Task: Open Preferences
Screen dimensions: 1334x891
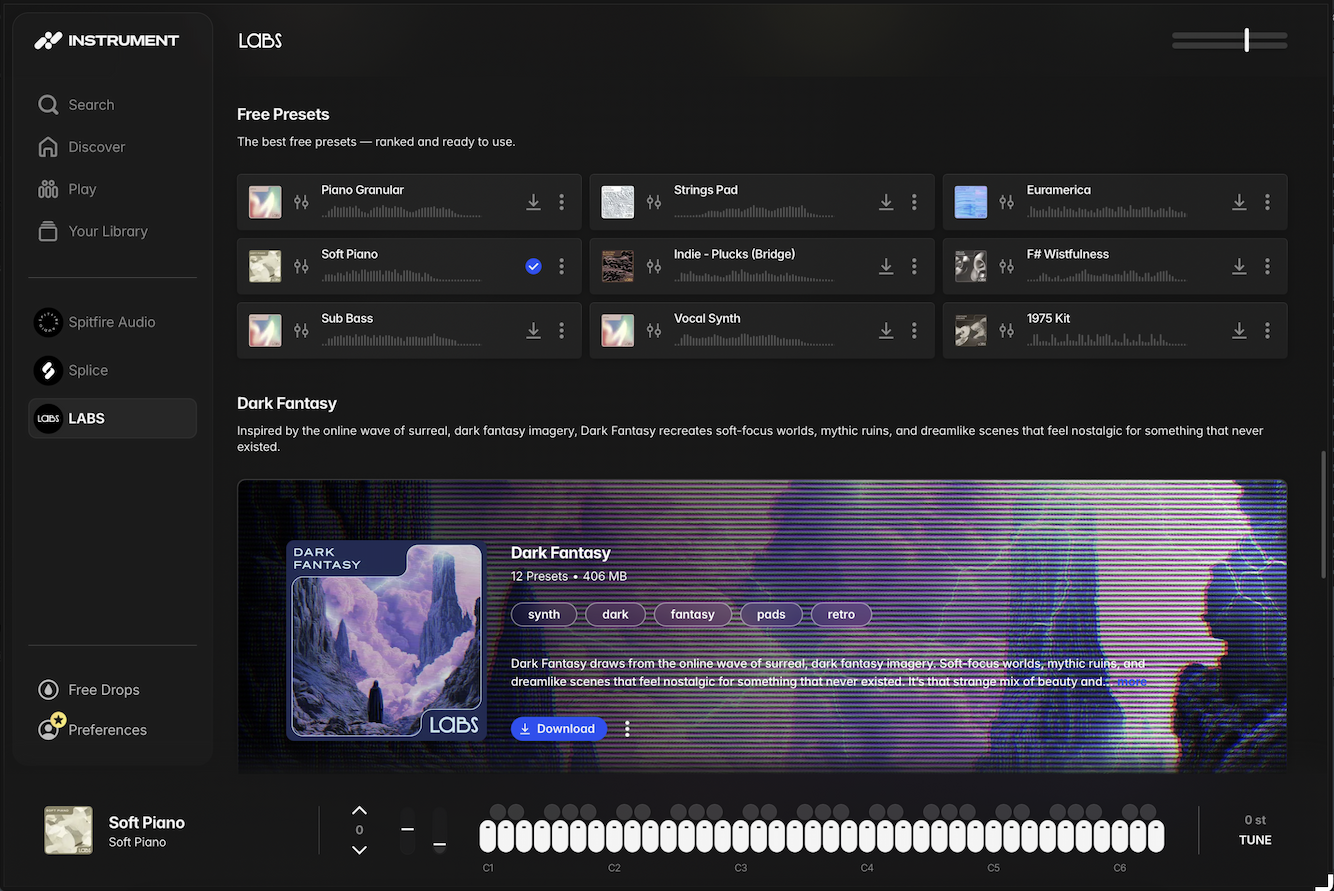Action: 92,730
